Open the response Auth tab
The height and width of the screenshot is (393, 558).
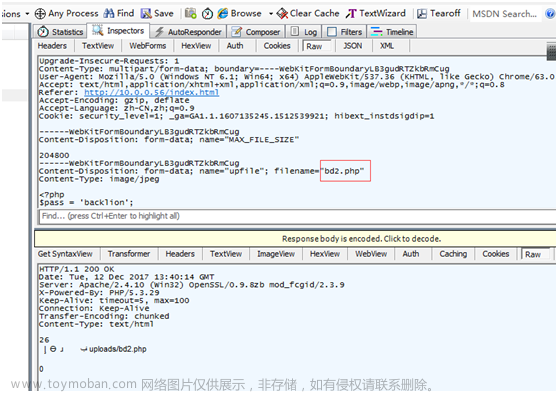[x=411, y=254]
